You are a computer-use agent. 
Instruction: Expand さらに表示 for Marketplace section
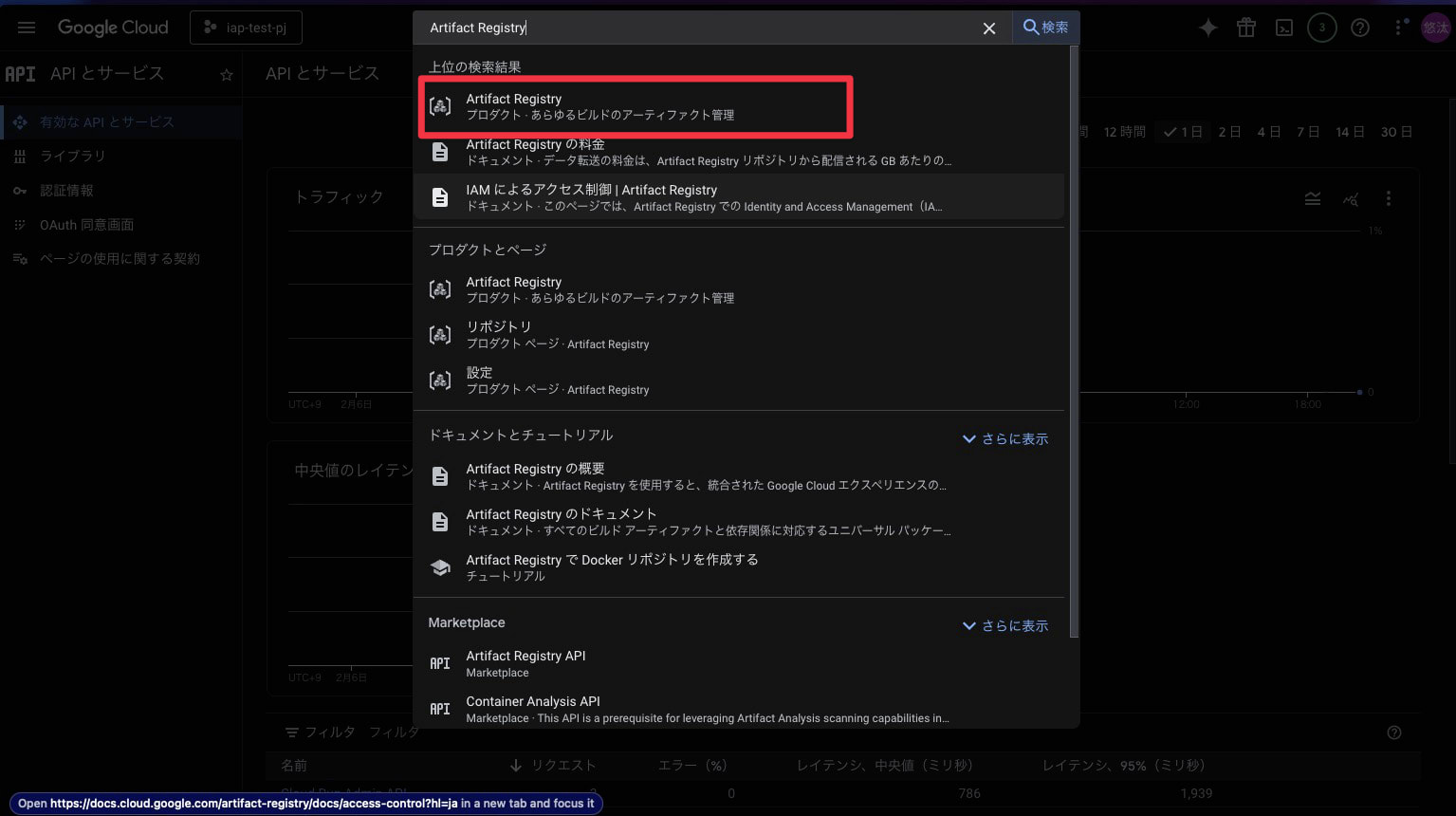pos(1005,626)
